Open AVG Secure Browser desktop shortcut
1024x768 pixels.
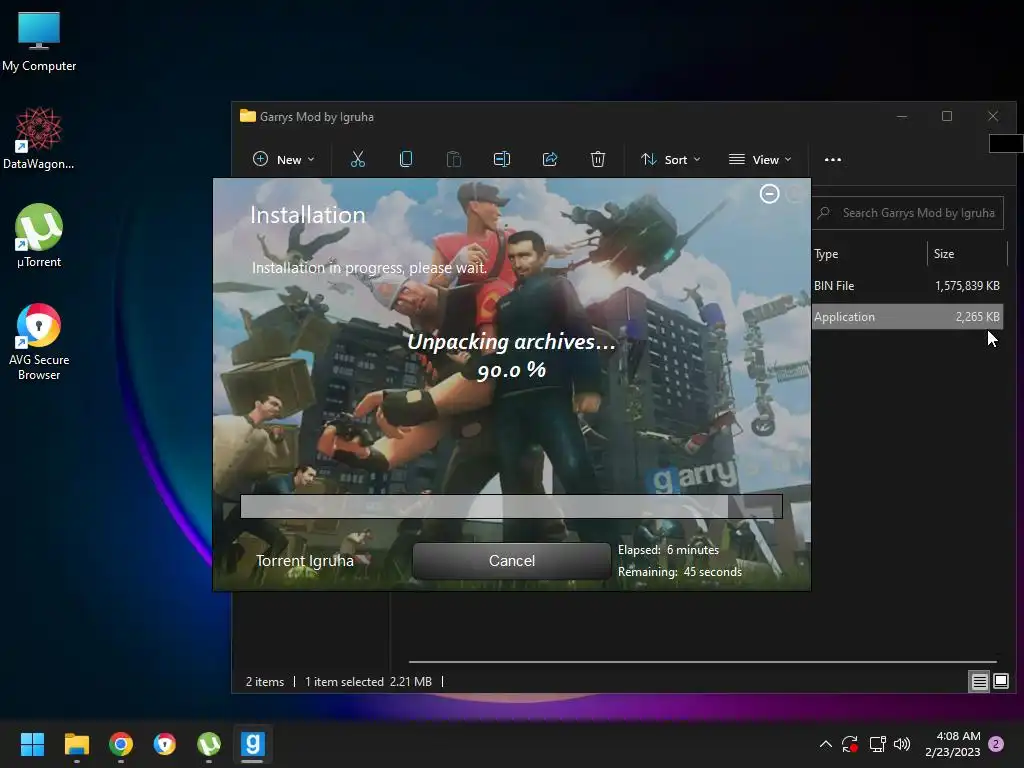(x=39, y=342)
